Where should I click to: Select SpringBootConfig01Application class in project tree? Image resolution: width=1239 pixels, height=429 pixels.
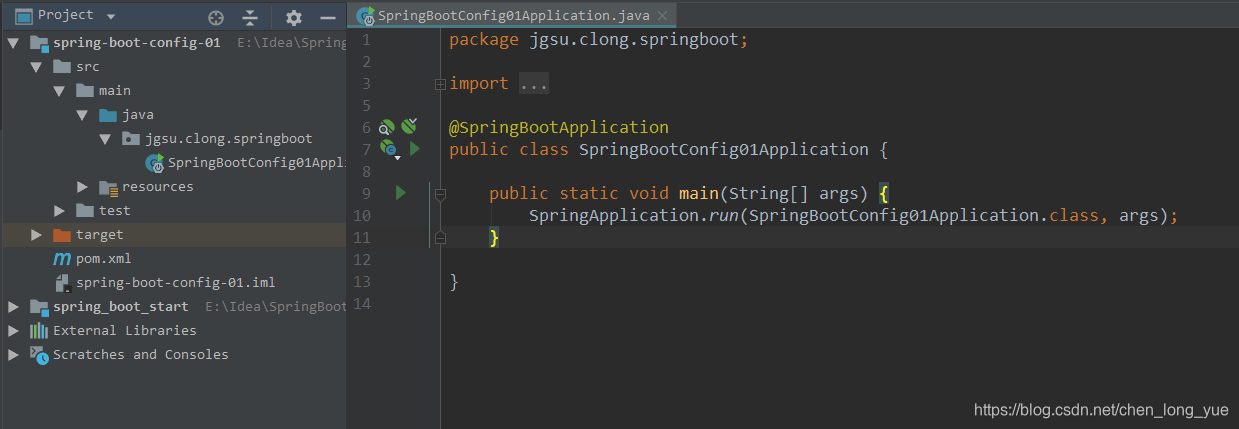point(173,163)
